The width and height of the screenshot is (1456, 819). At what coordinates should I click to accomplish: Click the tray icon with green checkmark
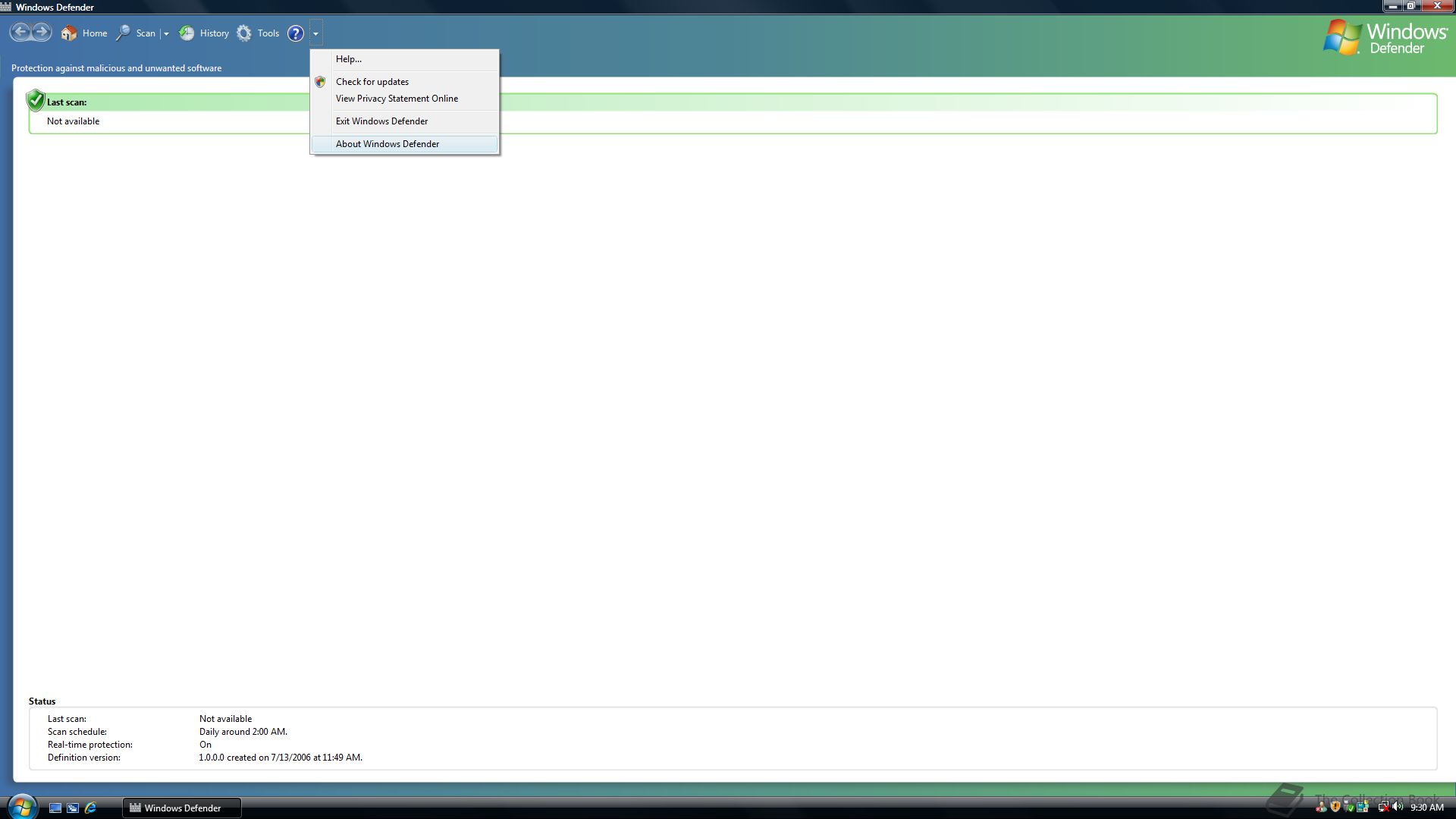point(1349,808)
